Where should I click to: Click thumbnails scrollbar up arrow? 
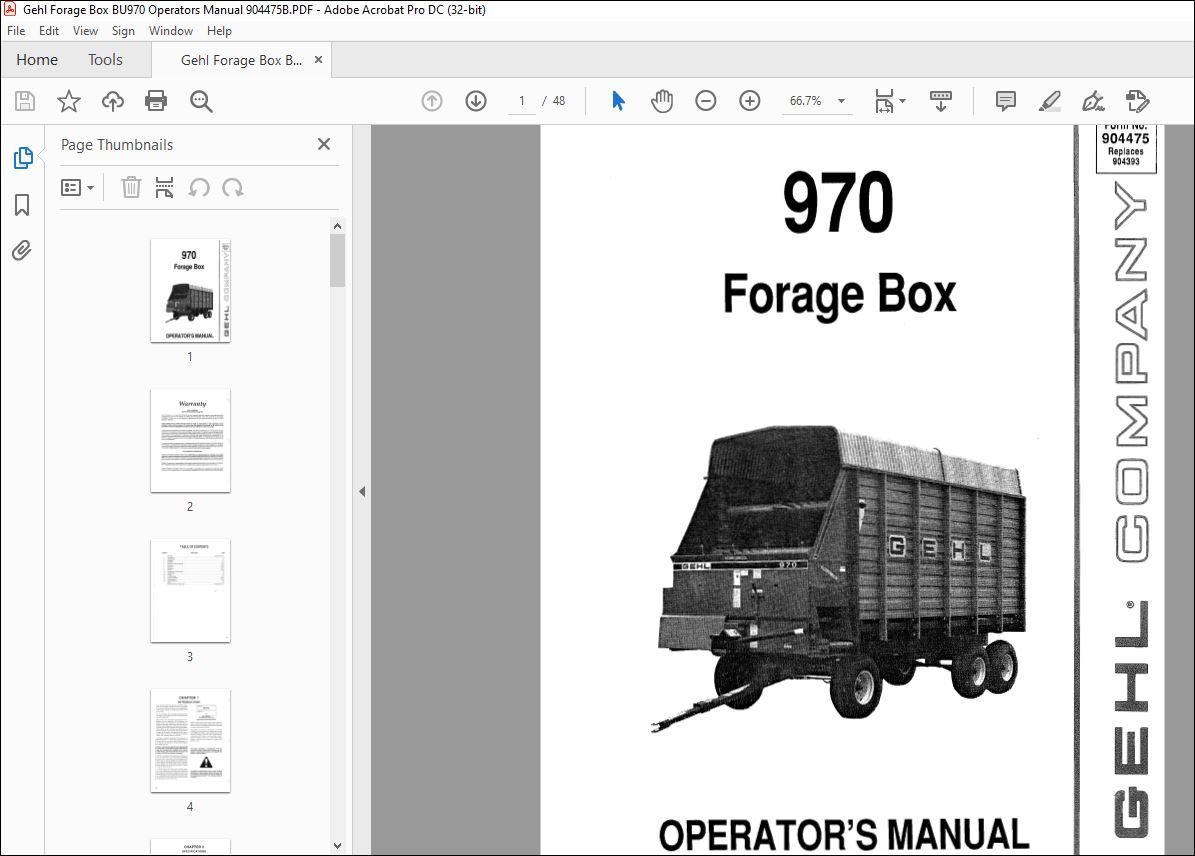[x=338, y=226]
